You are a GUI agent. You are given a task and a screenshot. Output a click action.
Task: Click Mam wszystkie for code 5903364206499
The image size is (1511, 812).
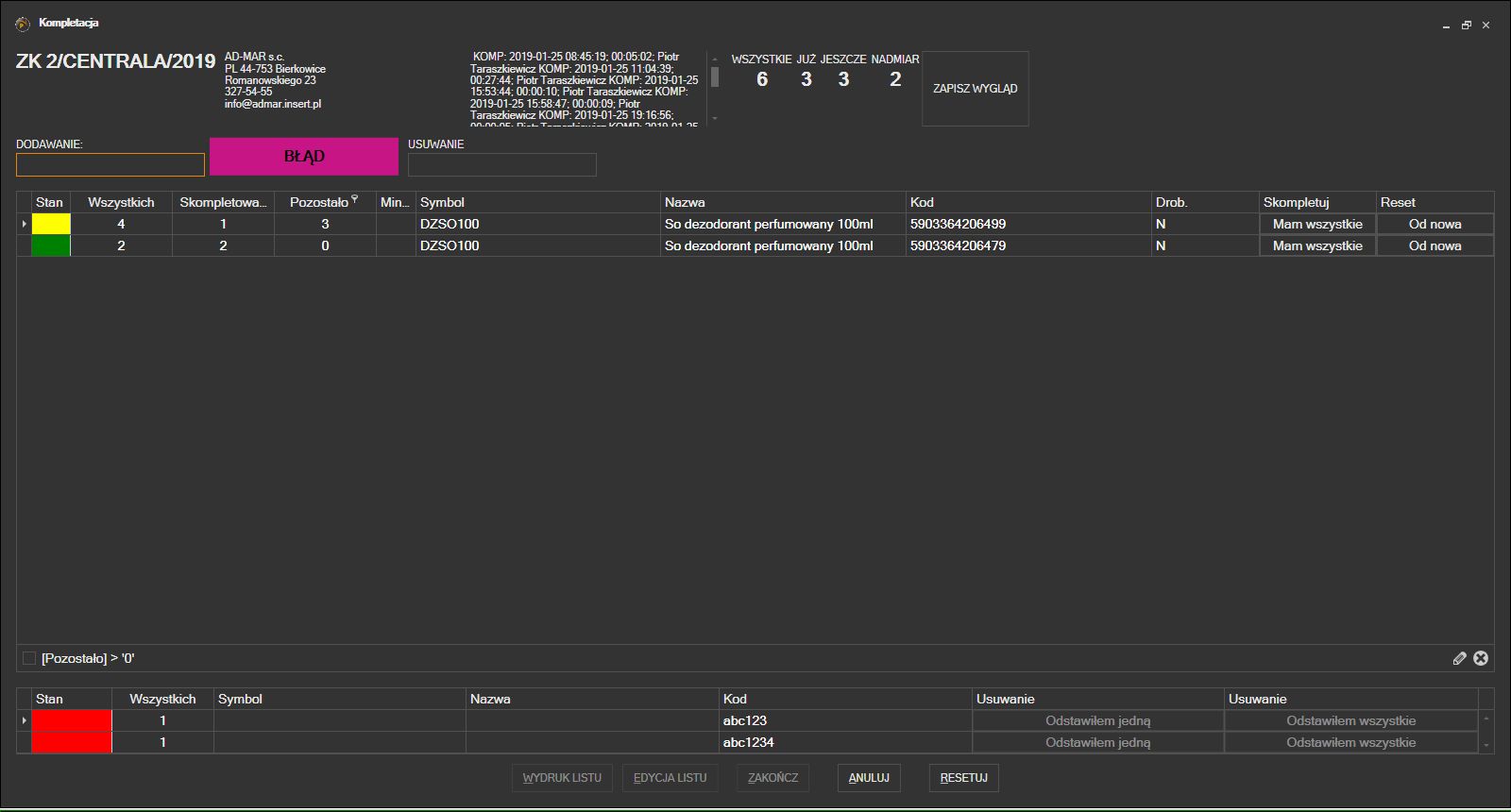tap(1317, 224)
